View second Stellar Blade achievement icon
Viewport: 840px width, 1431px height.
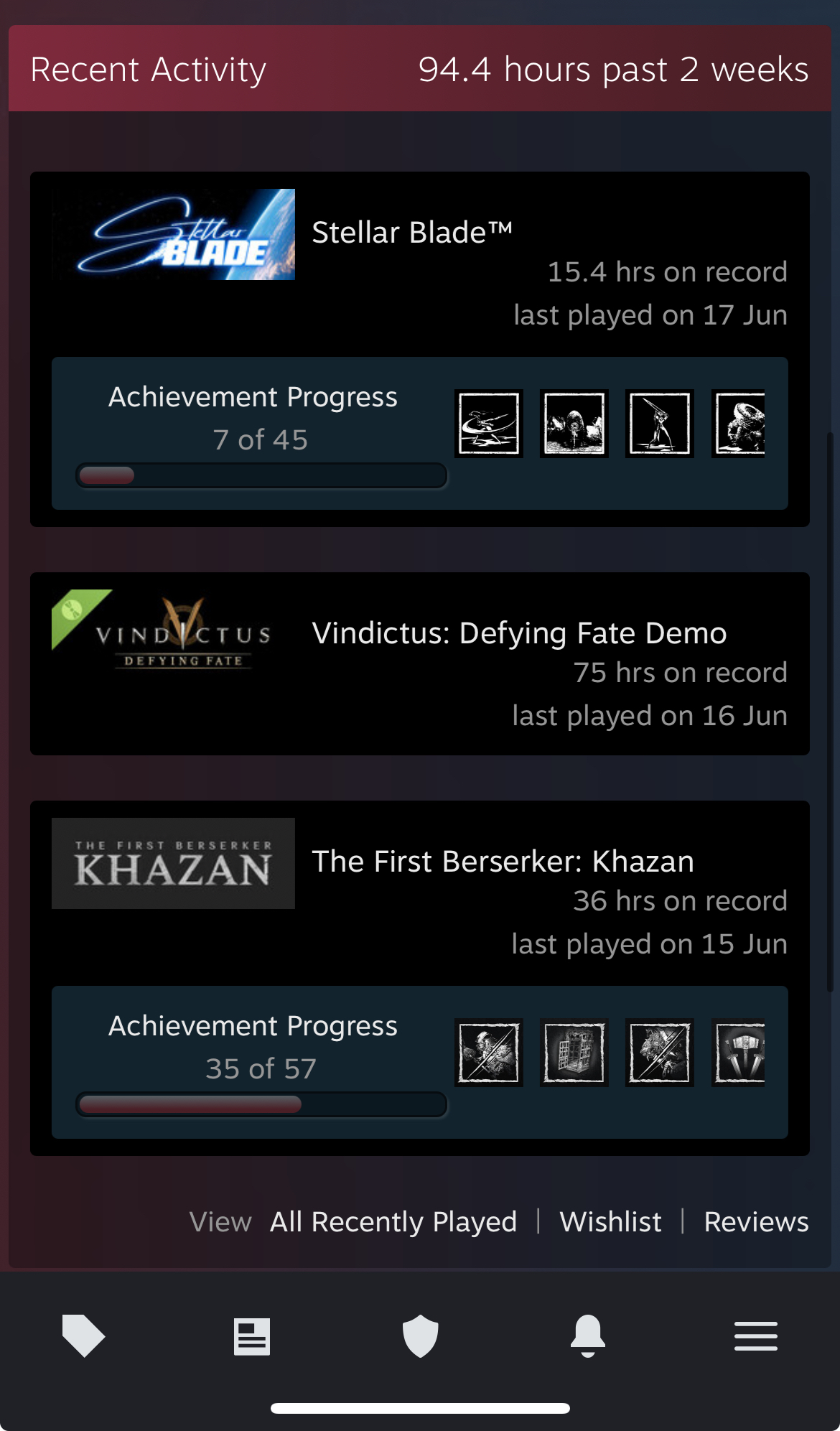[574, 424]
